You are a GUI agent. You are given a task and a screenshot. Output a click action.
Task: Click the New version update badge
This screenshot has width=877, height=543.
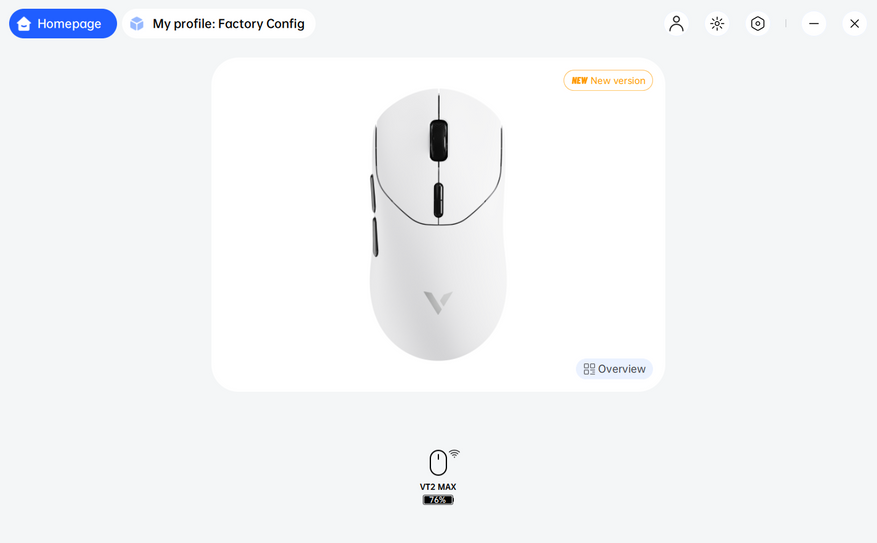click(608, 81)
